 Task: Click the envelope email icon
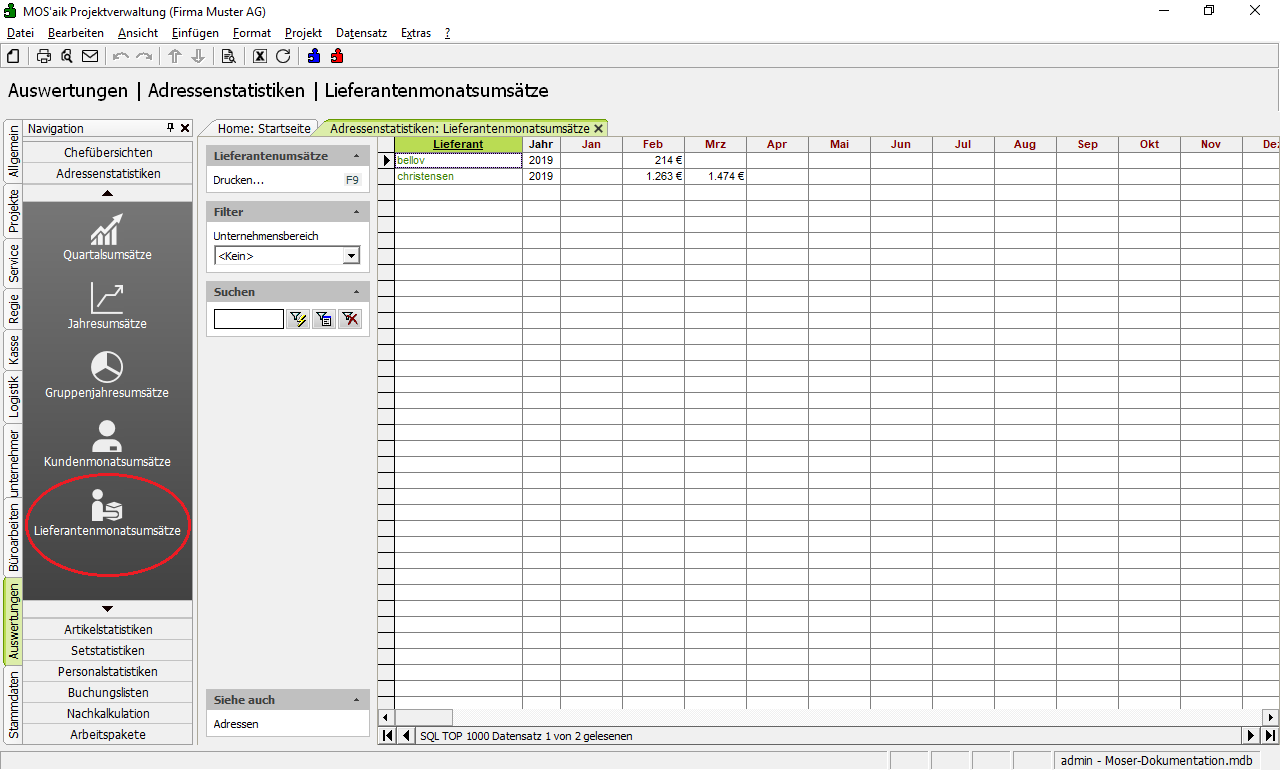[90, 56]
